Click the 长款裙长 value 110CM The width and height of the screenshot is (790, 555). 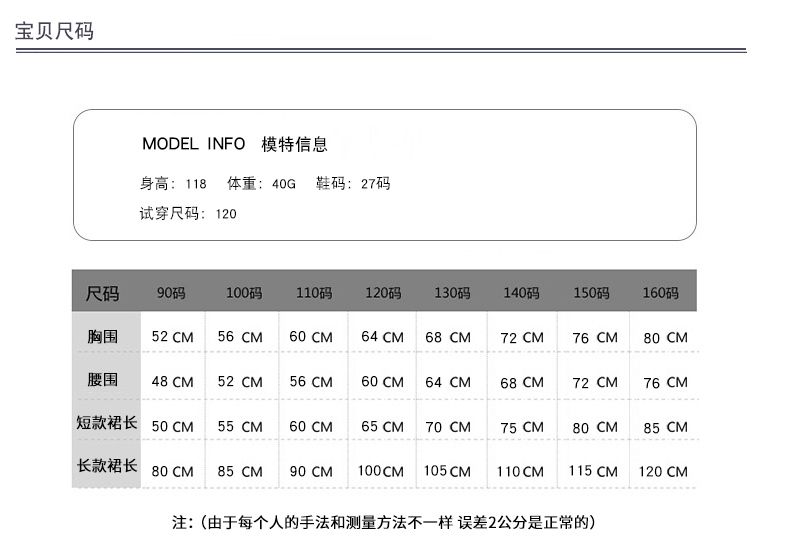(520, 471)
